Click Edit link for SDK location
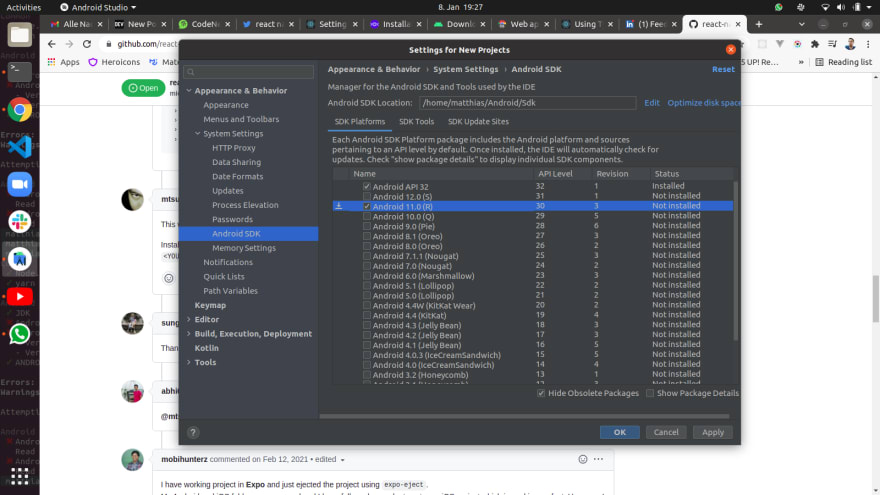880x495 pixels. pos(652,103)
